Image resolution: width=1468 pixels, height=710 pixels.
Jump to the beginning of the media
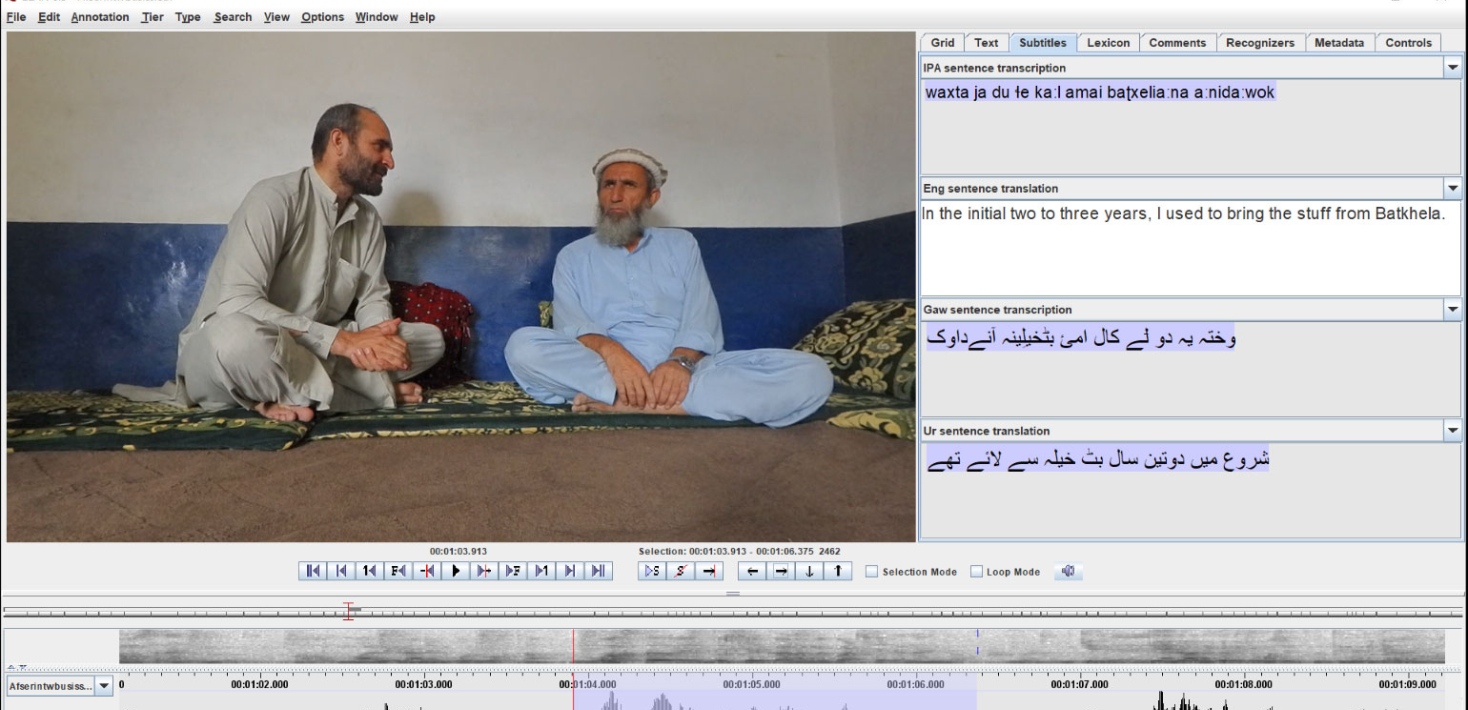313,571
